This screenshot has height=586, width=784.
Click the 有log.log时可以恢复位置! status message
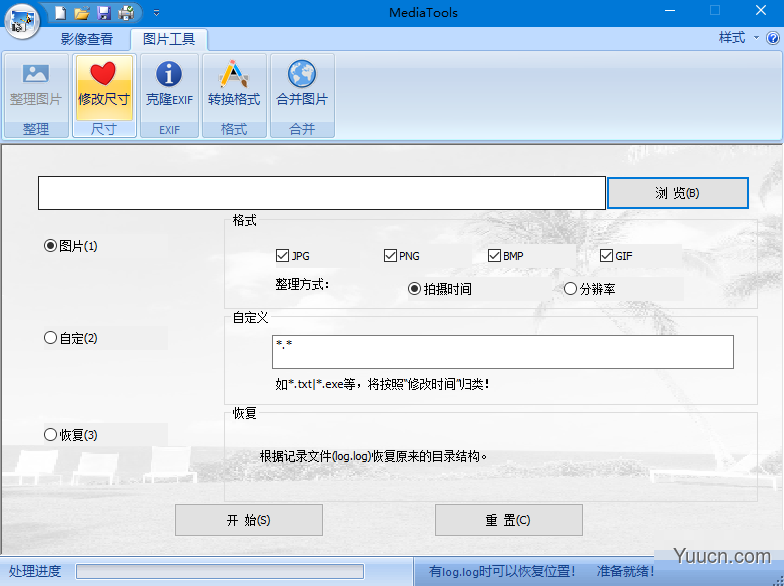pos(502,572)
